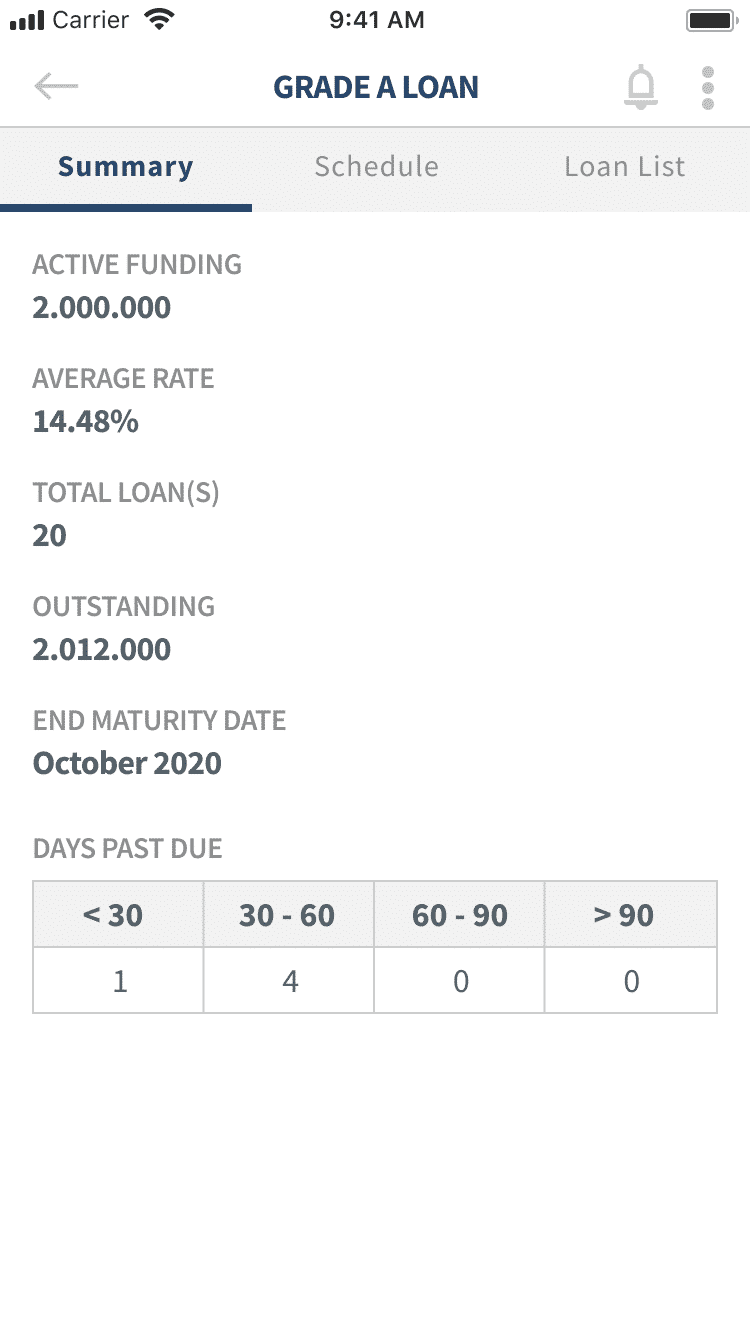Tap the "> 90" days column header
Screen dimensions: 750x1334
coord(630,915)
